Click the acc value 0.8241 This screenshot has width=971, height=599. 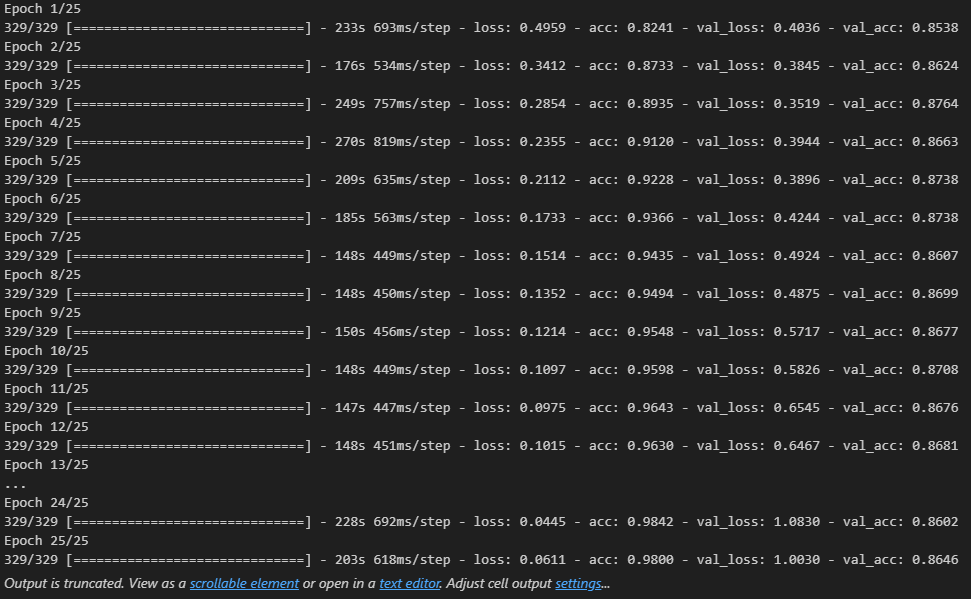coord(650,28)
